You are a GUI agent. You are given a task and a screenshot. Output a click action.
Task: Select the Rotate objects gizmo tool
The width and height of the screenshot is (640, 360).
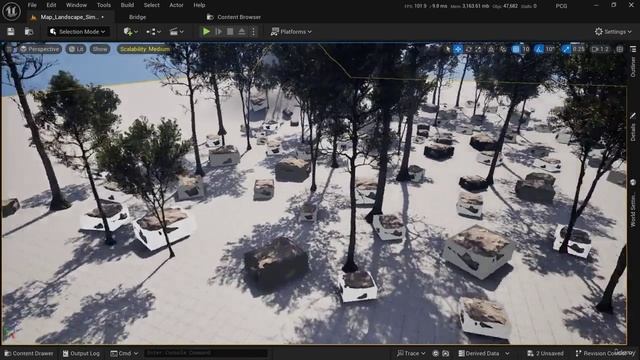(x=469, y=49)
